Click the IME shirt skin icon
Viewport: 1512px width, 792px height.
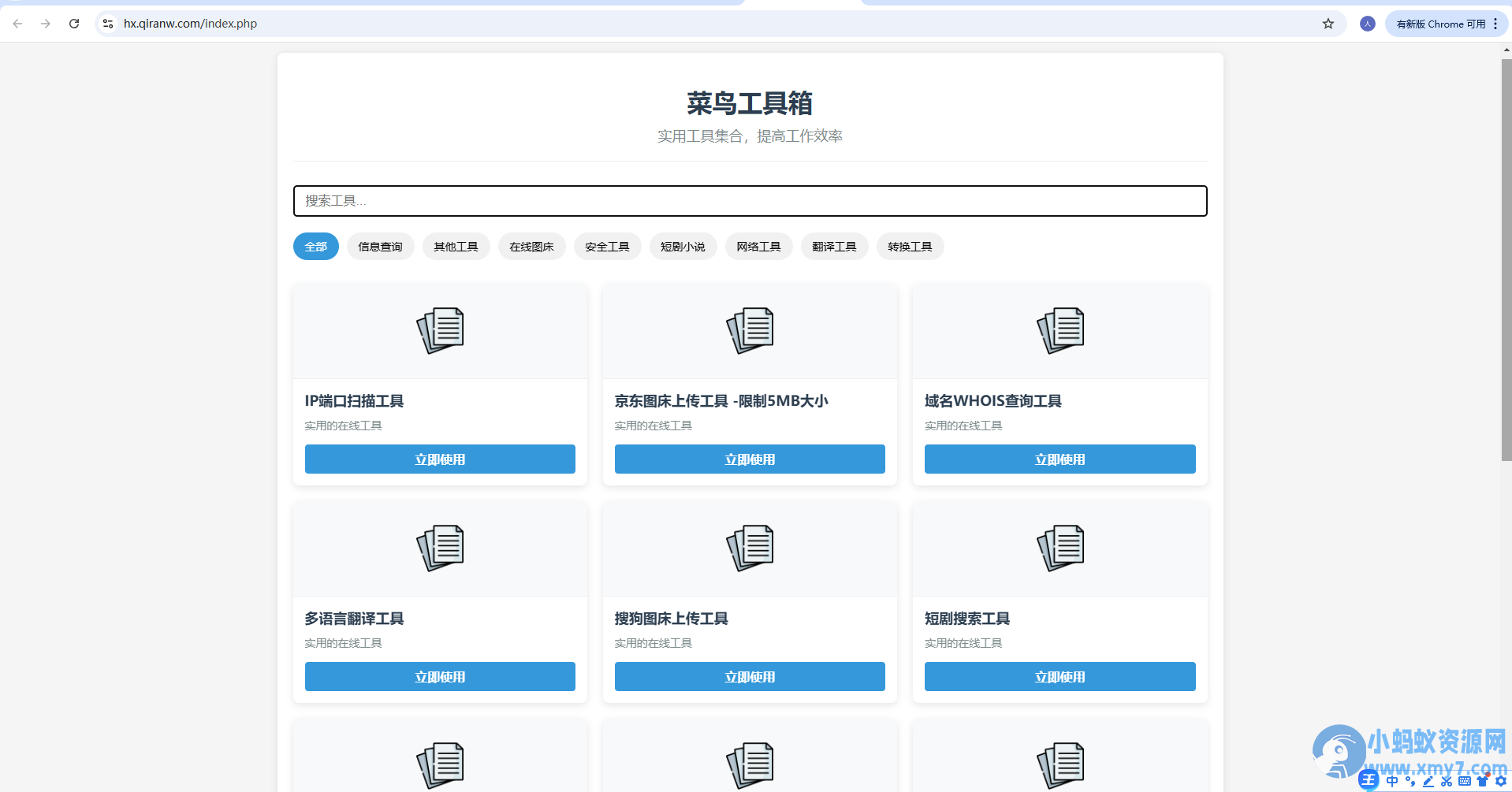[1483, 781]
